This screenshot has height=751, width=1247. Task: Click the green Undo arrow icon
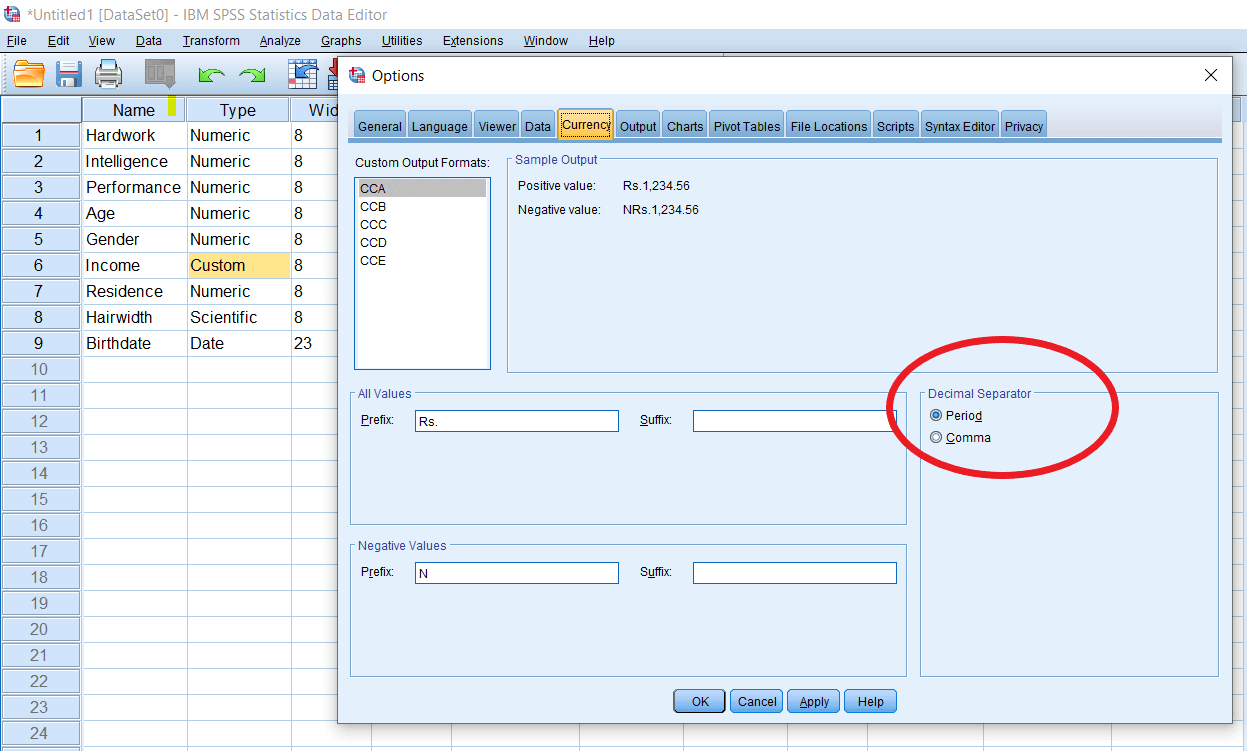(211, 76)
